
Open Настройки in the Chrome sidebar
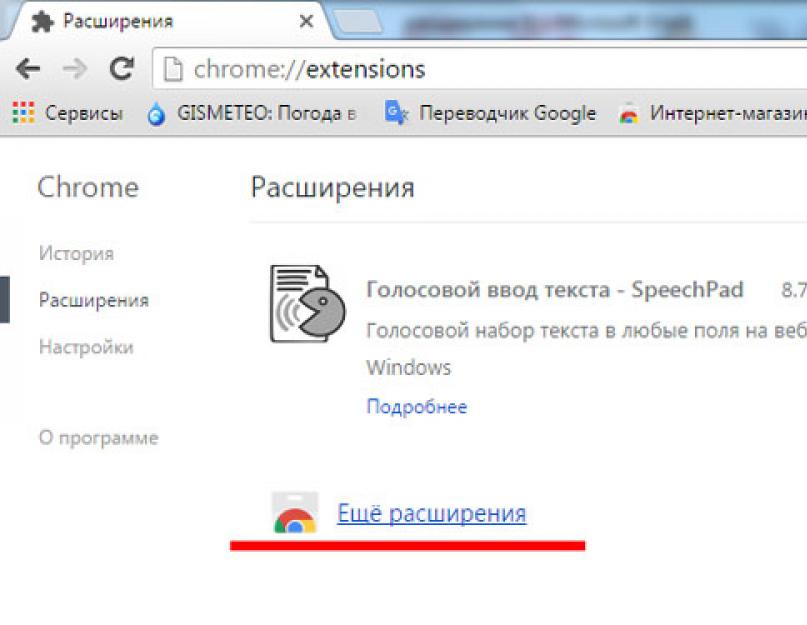[x=86, y=347]
